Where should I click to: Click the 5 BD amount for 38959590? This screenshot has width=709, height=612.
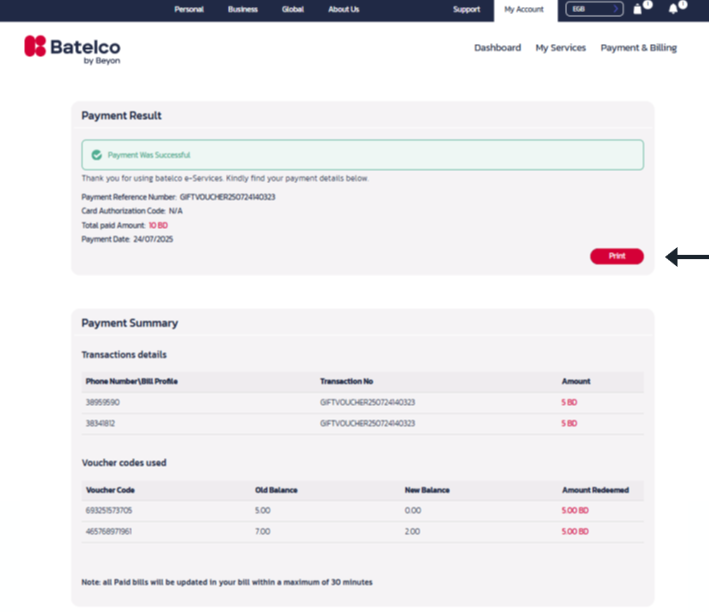pos(569,402)
